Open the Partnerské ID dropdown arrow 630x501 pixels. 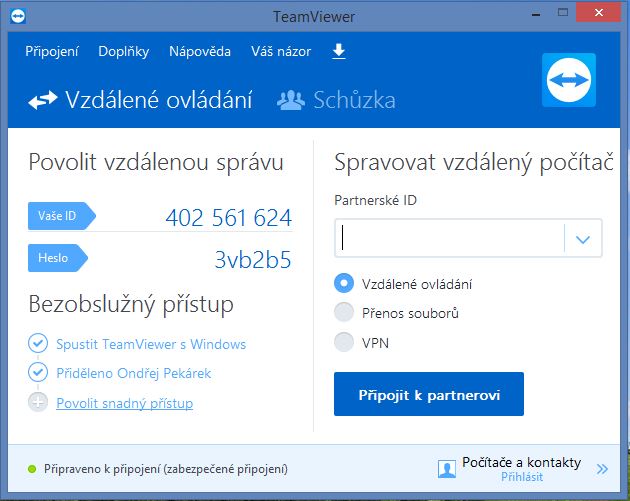pos(583,239)
